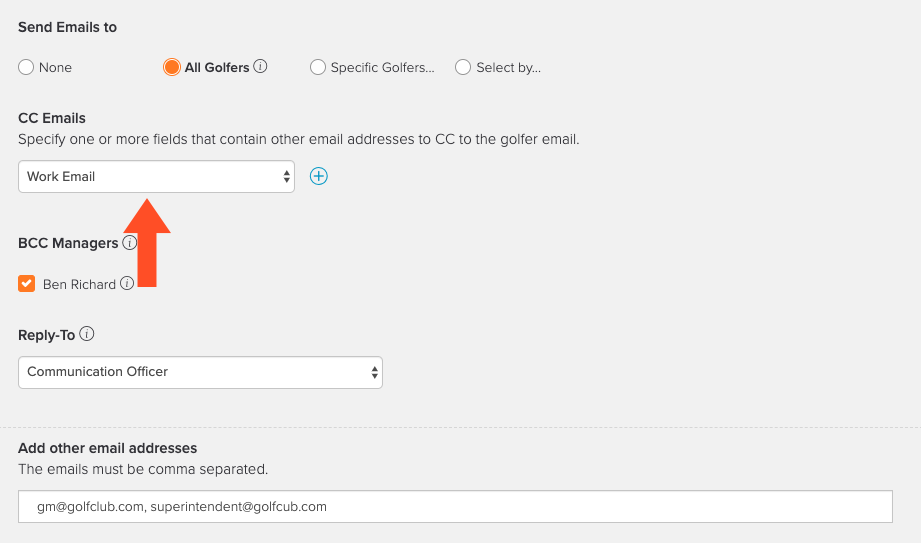Open the Reply-To info icon
The width and height of the screenshot is (921, 543).
pos(86,334)
